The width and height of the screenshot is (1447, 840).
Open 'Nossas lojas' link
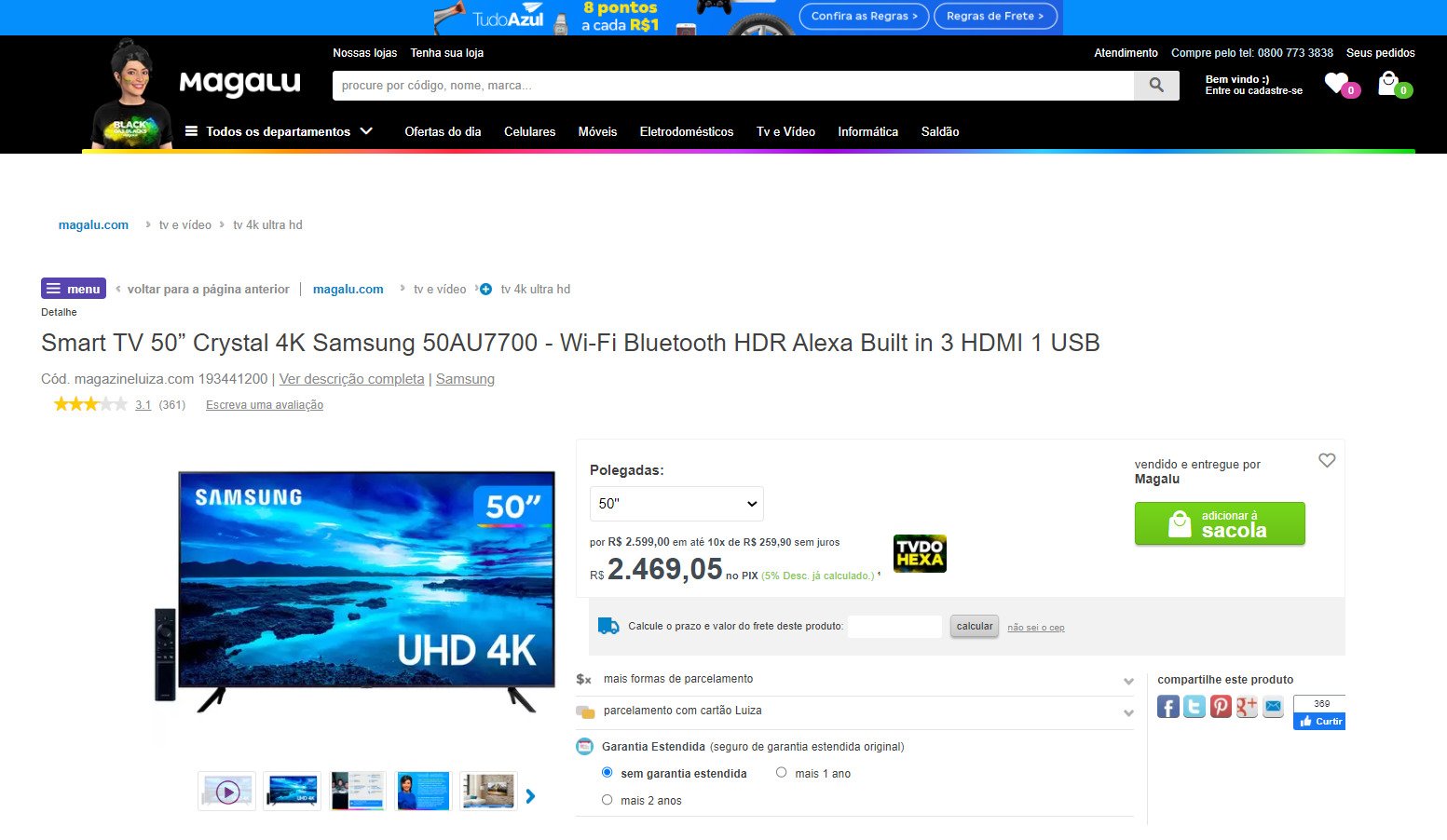(365, 53)
